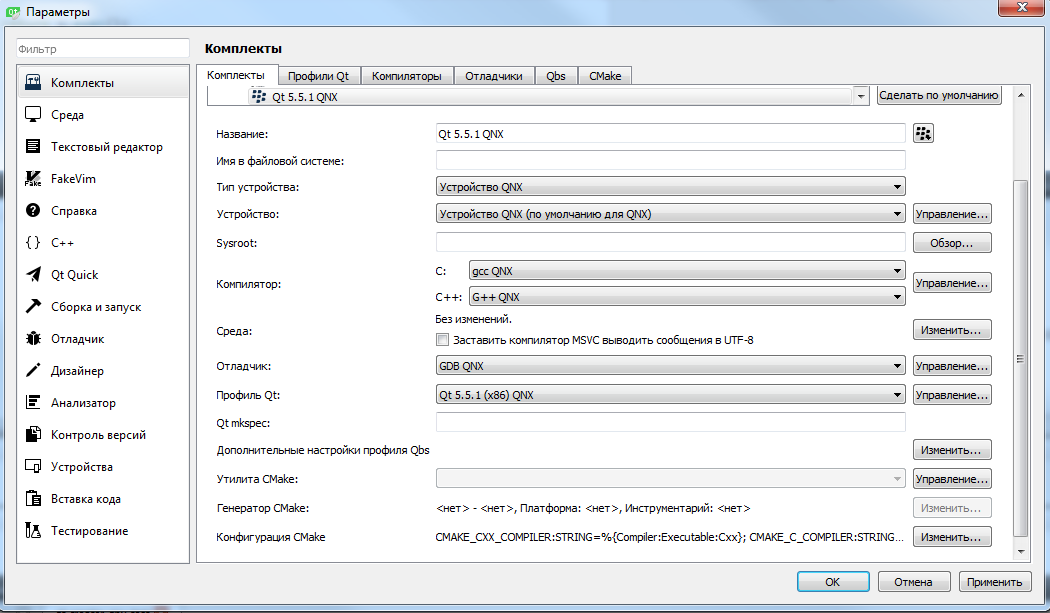Screen dimensions: 1050x613
Task: Open the Устройства devices icon
Action: tap(33, 466)
